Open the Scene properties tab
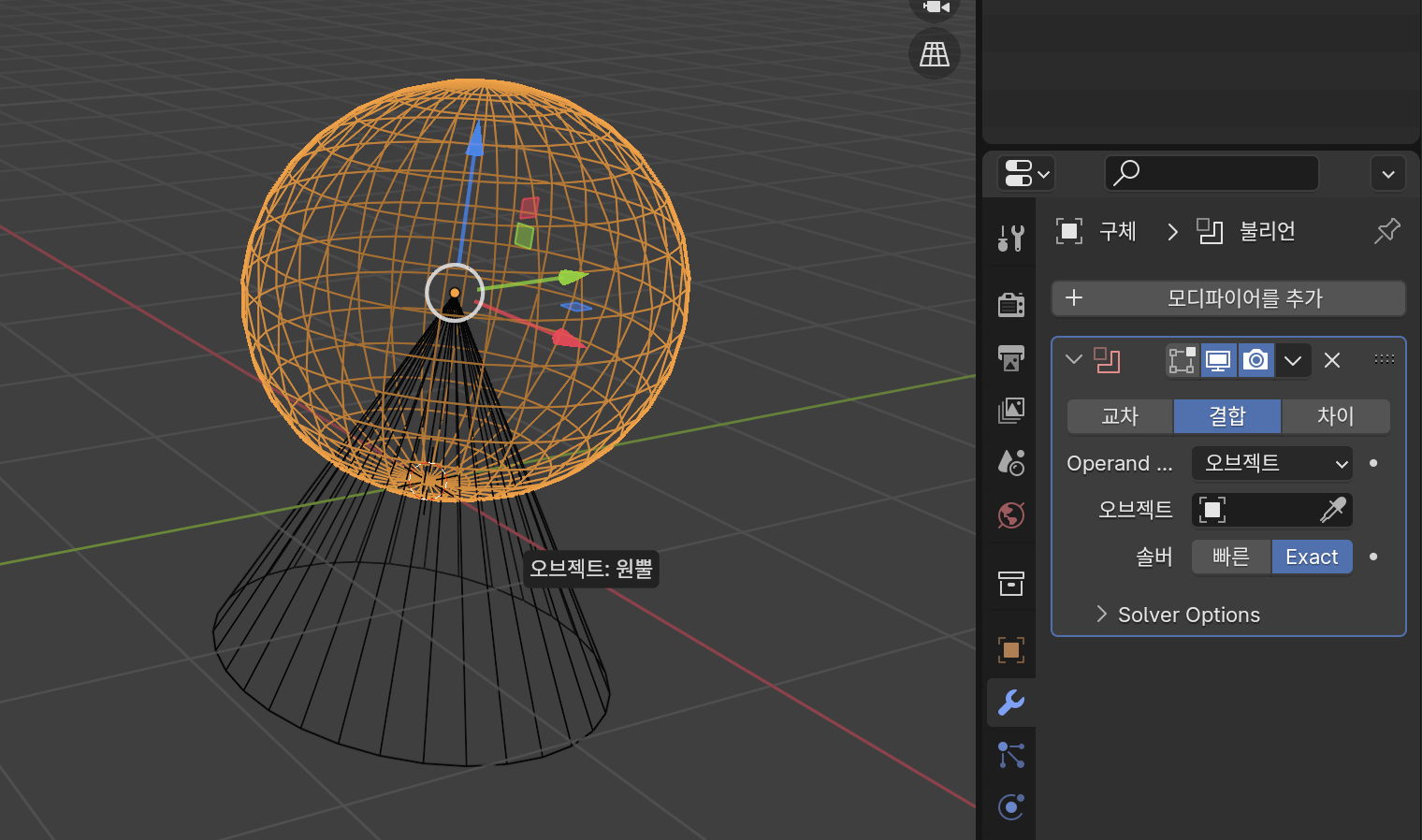The height and width of the screenshot is (840, 1422). (x=1011, y=462)
